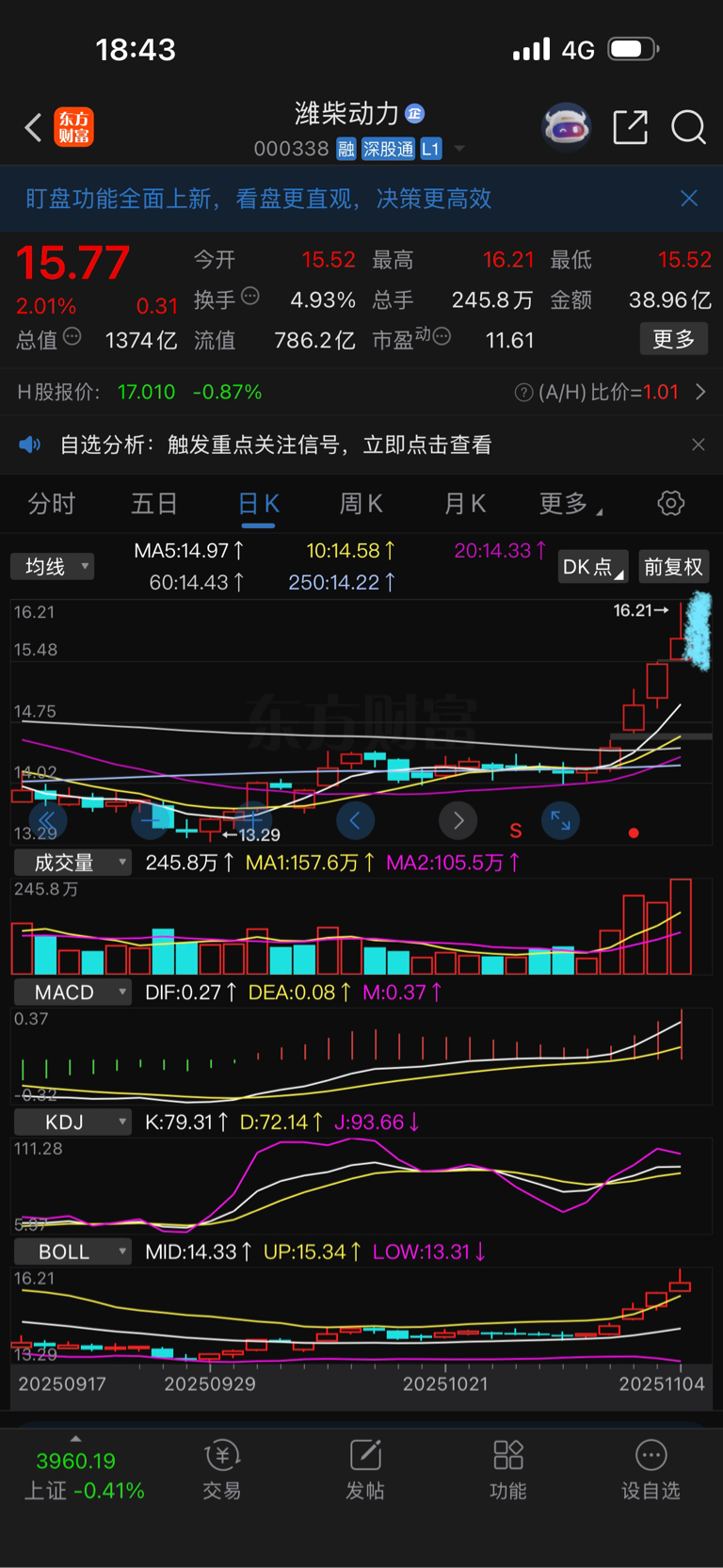Tap the 市盈 info icon

point(442,336)
